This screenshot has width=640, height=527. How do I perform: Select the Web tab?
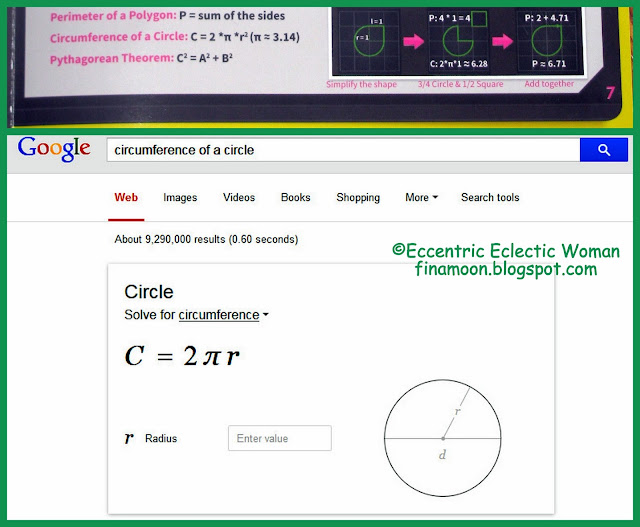coord(126,198)
